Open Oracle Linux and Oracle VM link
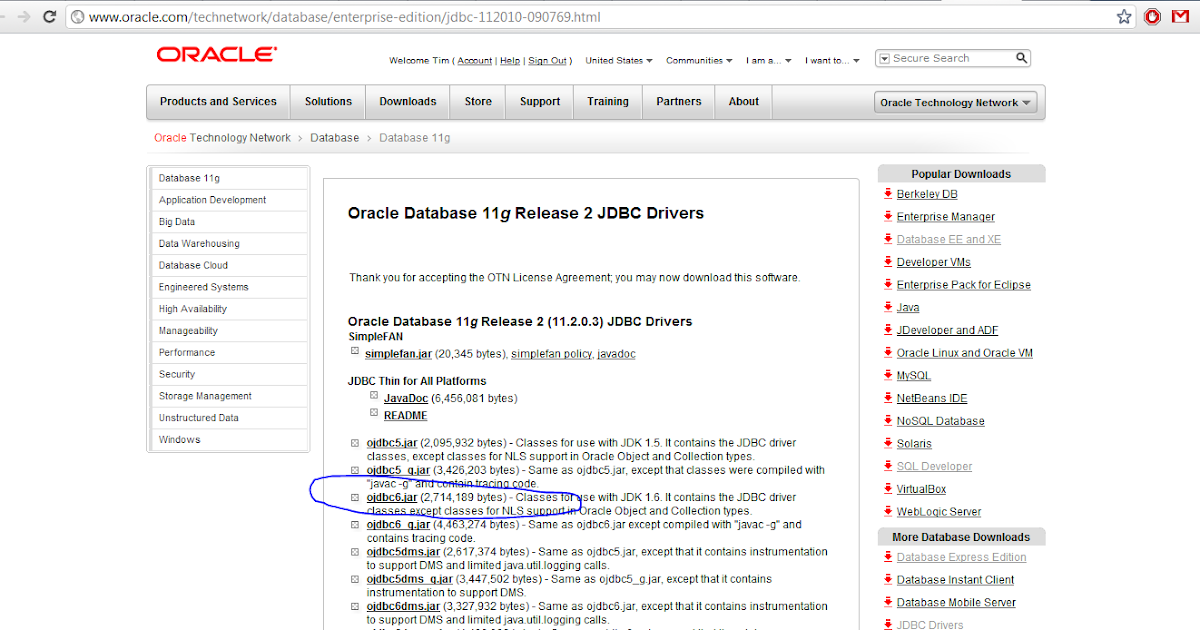Viewport: 1200px width, 630px height. [965, 353]
